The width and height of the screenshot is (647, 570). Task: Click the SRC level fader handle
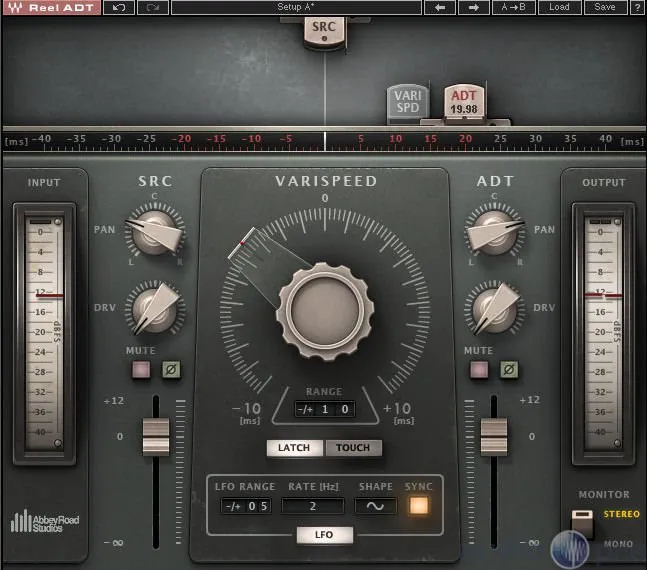click(x=156, y=437)
